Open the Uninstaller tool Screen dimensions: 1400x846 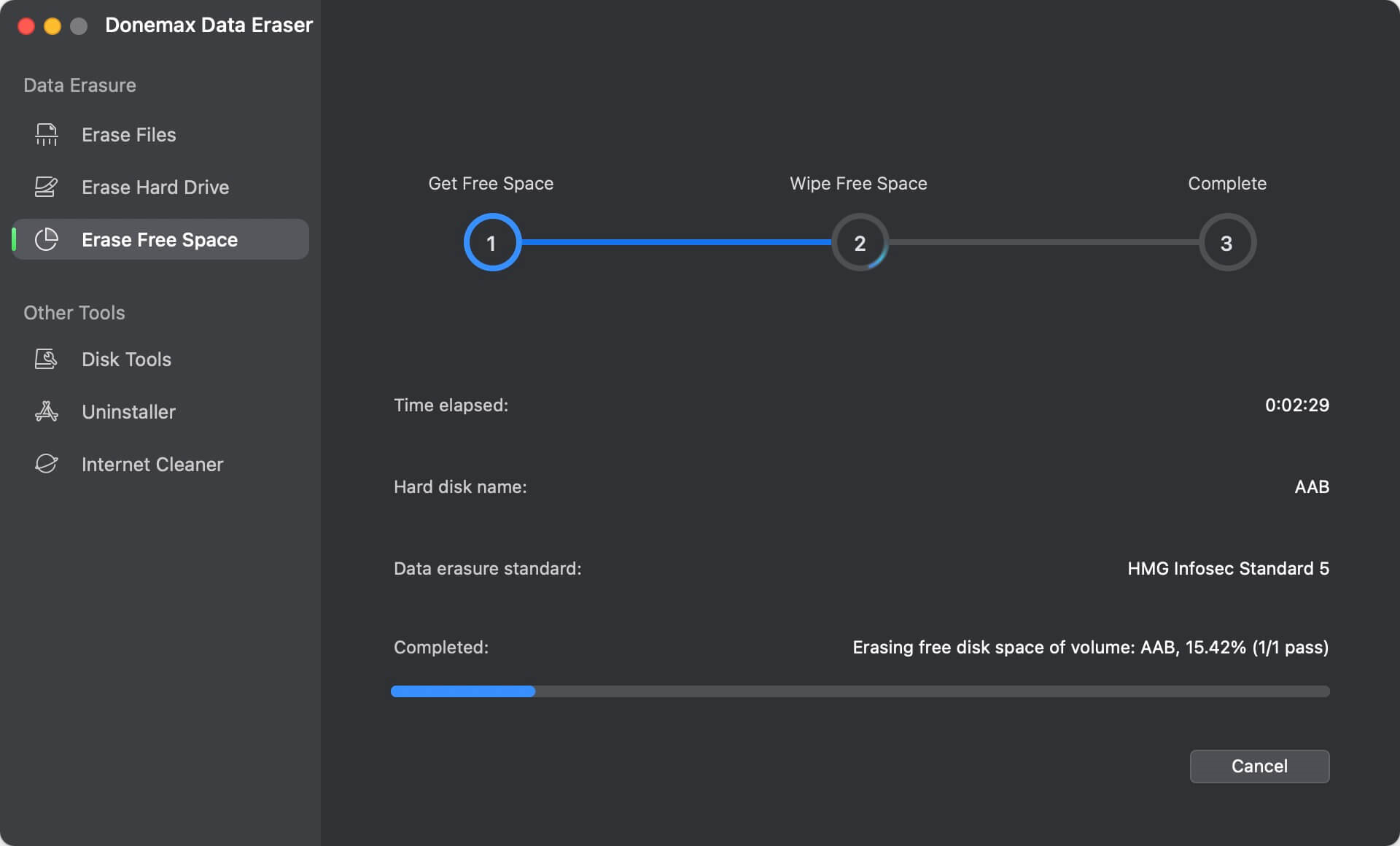(x=128, y=412)
